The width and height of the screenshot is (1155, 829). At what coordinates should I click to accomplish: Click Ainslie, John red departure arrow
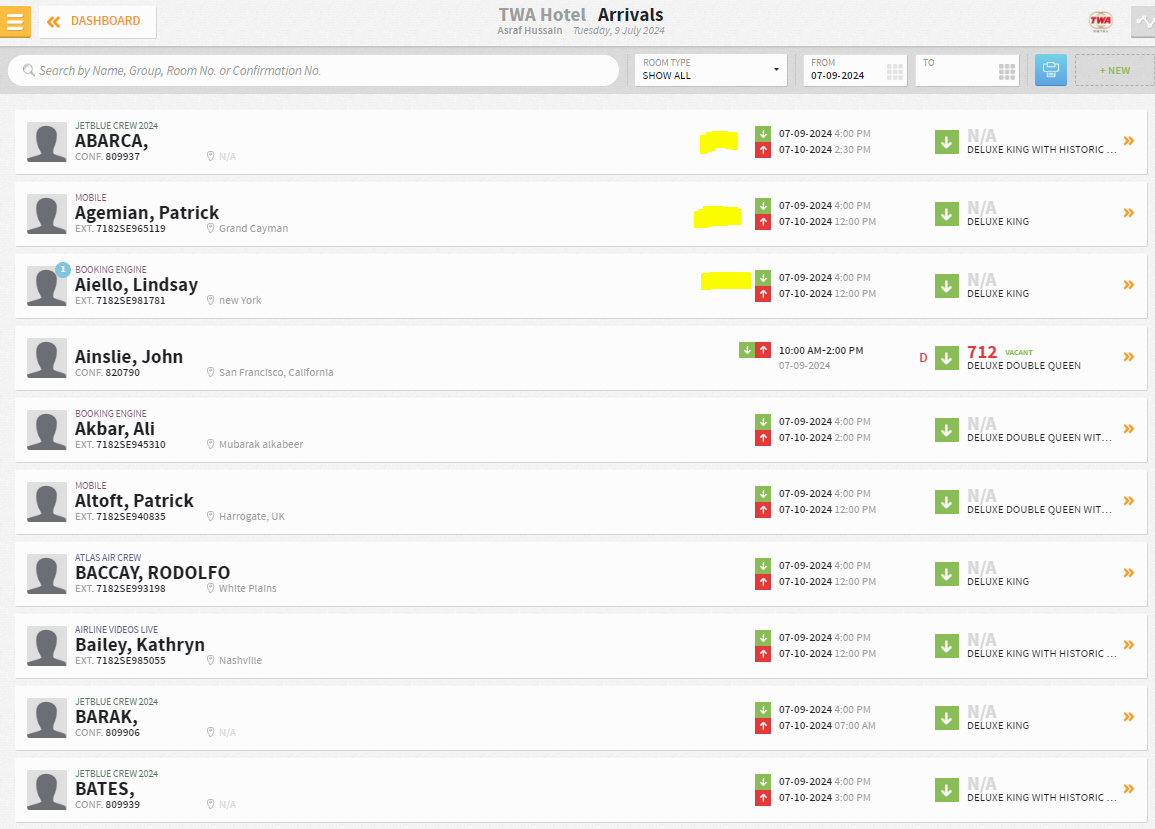click(x=763, y=350)
